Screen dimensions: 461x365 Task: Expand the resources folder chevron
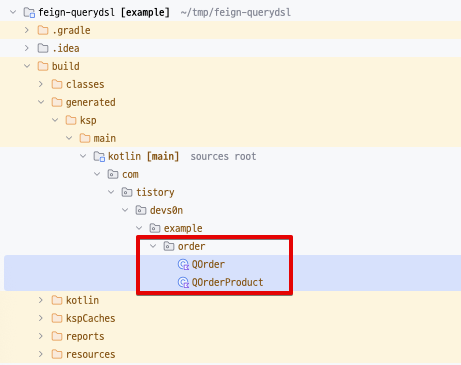point(41,354)
